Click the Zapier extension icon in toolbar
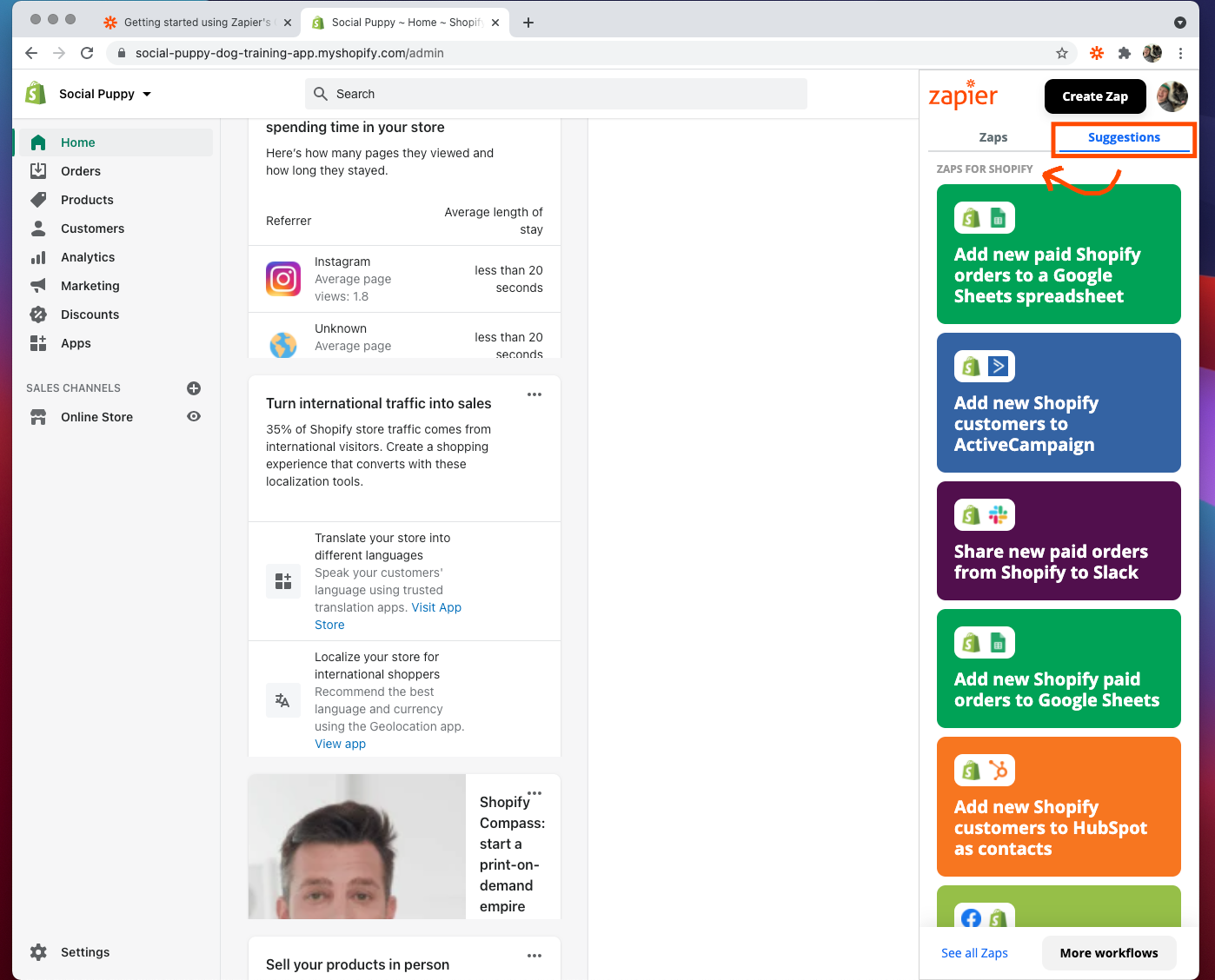The image size is (1215, 980). coord(1097,53)
